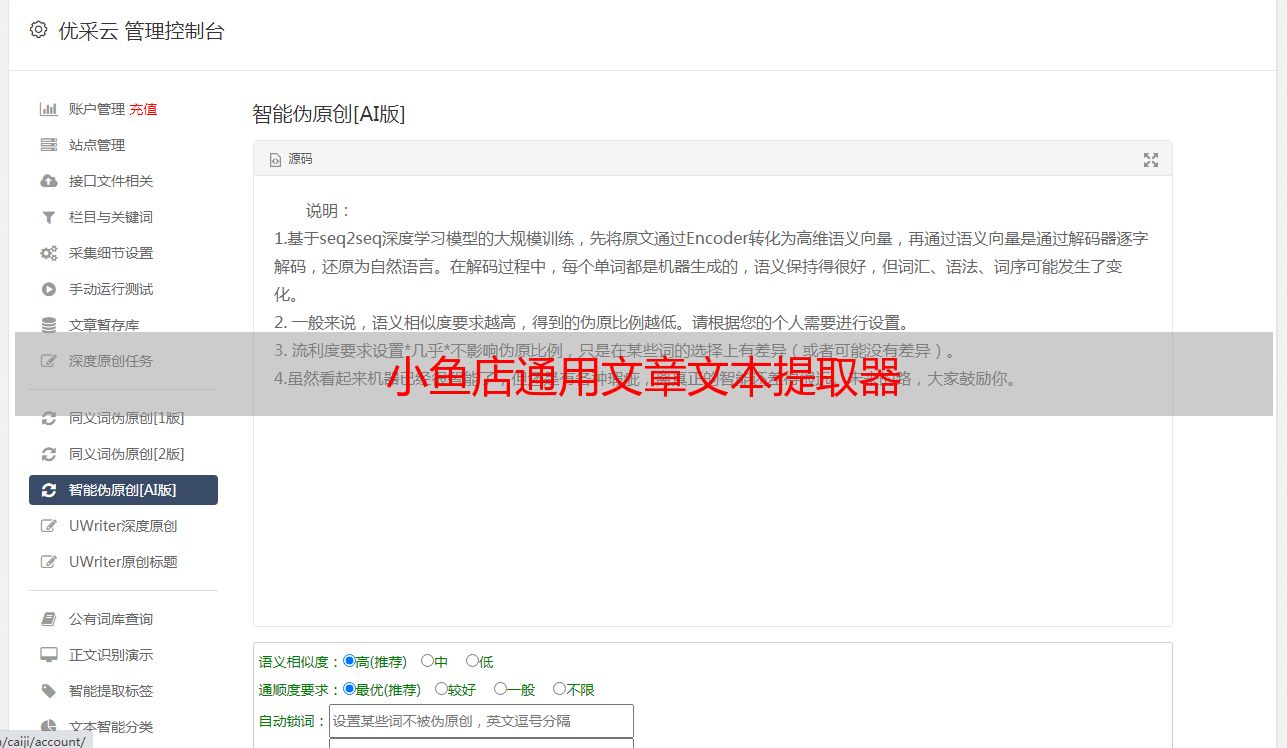Click the edit icon for UWriter原创标题
The image size is (1287, 748).
pos(48,562)
